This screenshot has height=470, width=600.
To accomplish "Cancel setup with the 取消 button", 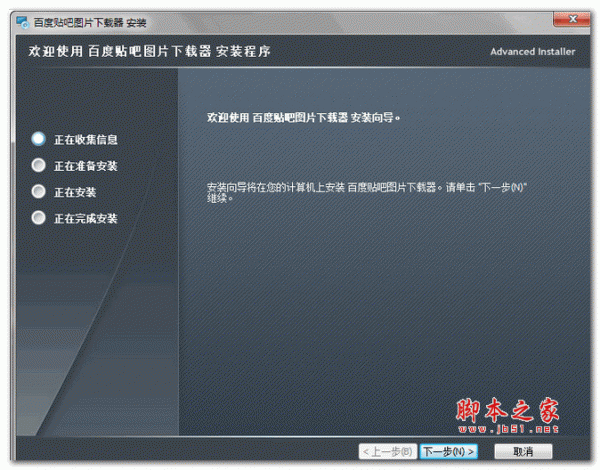I will tap(523, 452).
